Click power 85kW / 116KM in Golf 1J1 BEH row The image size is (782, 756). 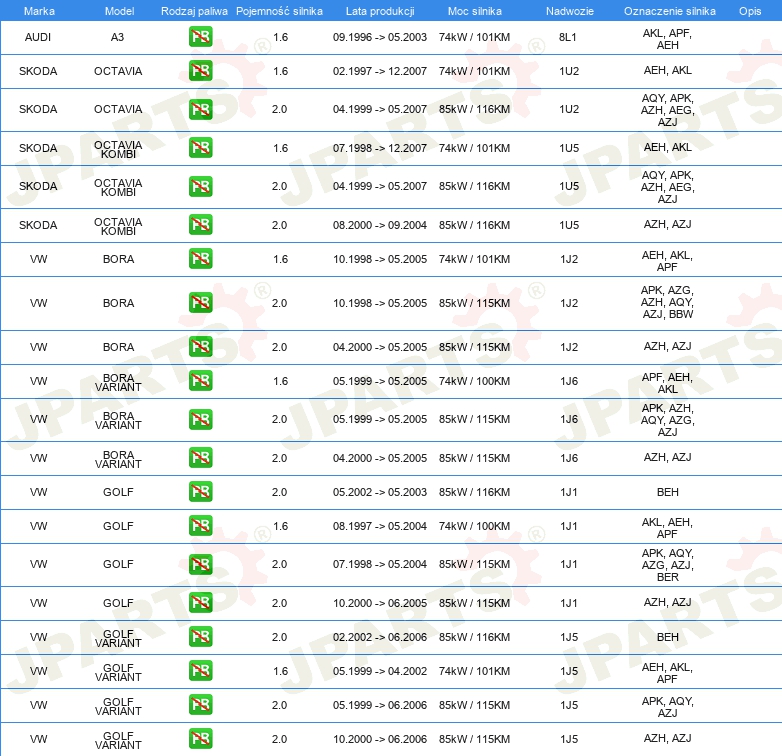(474, 492)
